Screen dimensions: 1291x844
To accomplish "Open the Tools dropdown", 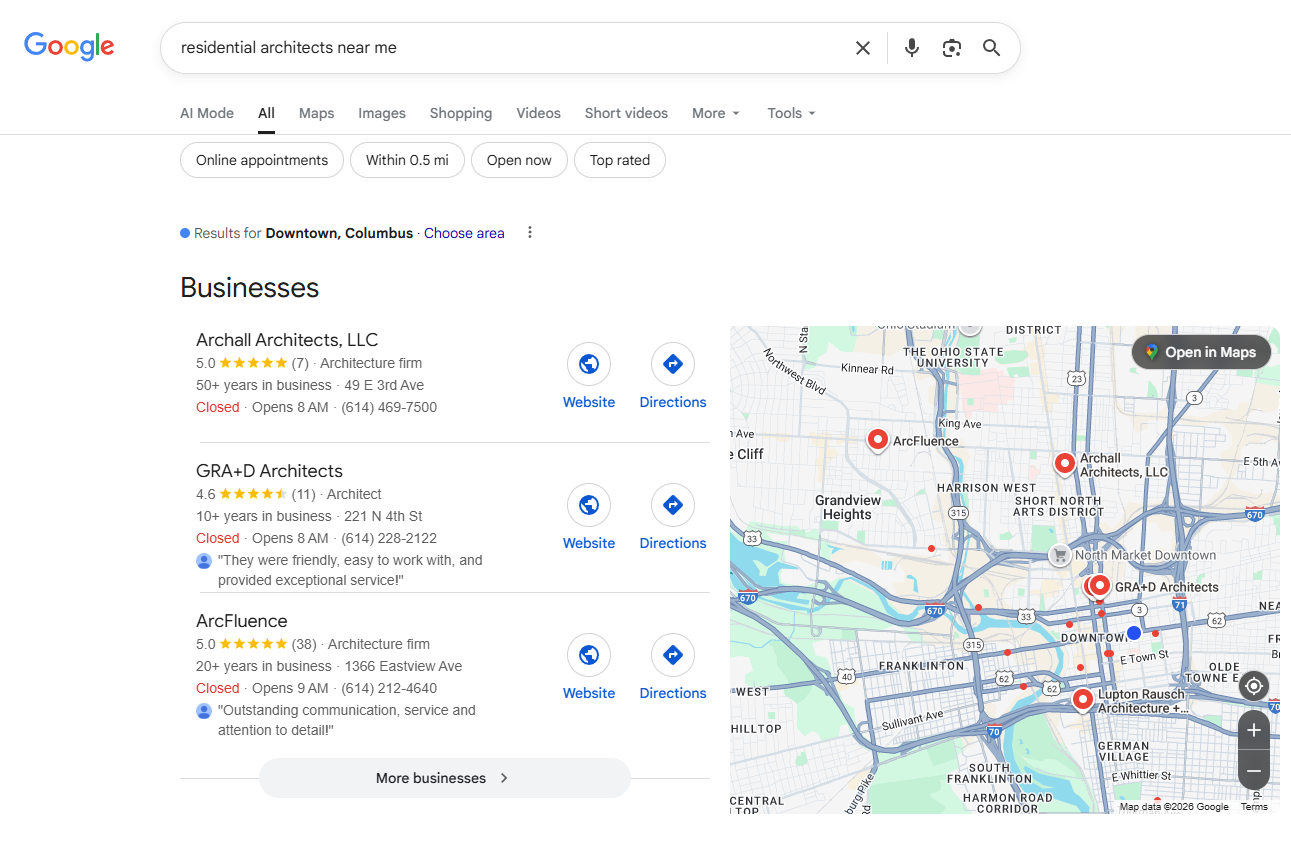I will [791, 113].
